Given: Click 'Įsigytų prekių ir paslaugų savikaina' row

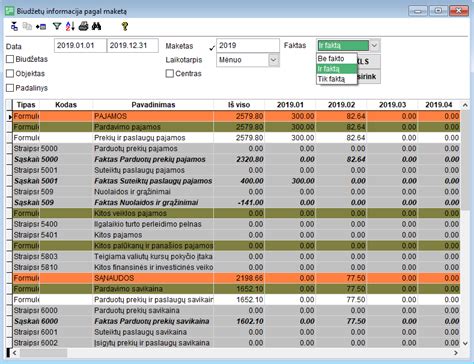Looking at the screenshot, I should 236,343.
